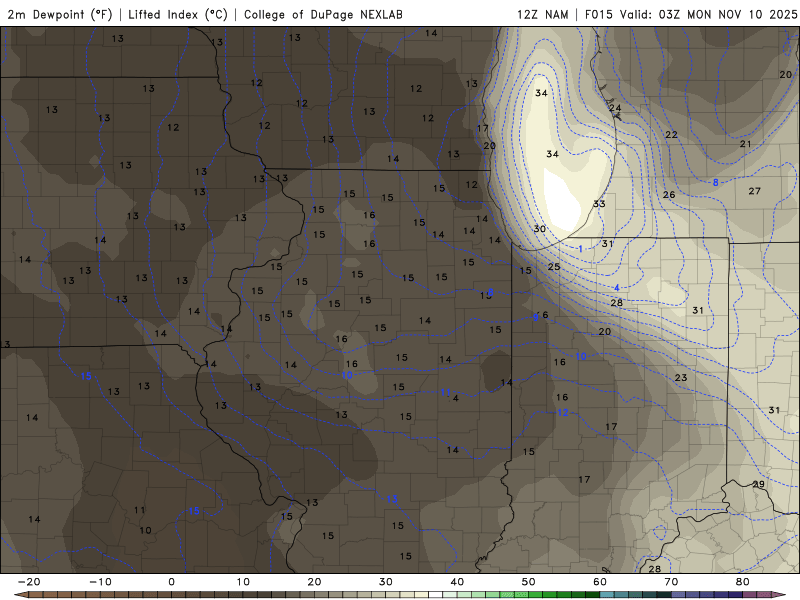Screen dimensions: 800x600
Task: Click the "80" color scale label
Action: coord(743,582)
